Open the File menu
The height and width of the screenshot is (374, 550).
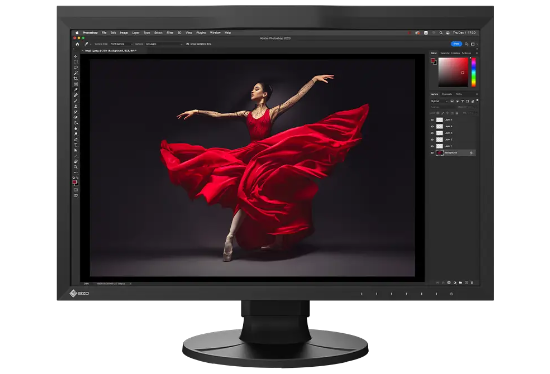tap(104, 33)
